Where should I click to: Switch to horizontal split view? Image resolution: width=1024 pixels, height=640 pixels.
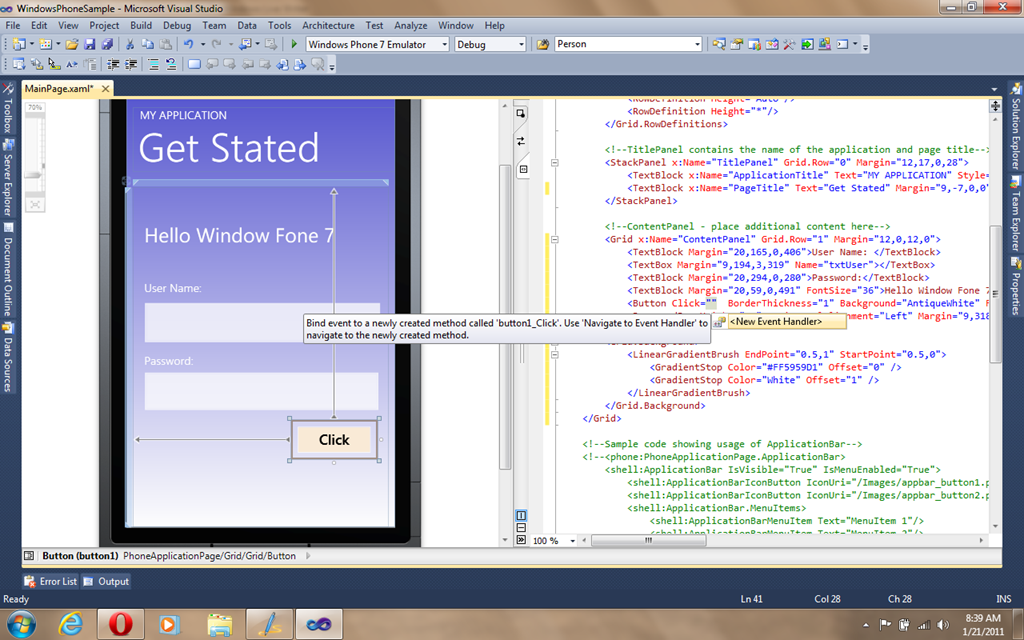(521, 528)
